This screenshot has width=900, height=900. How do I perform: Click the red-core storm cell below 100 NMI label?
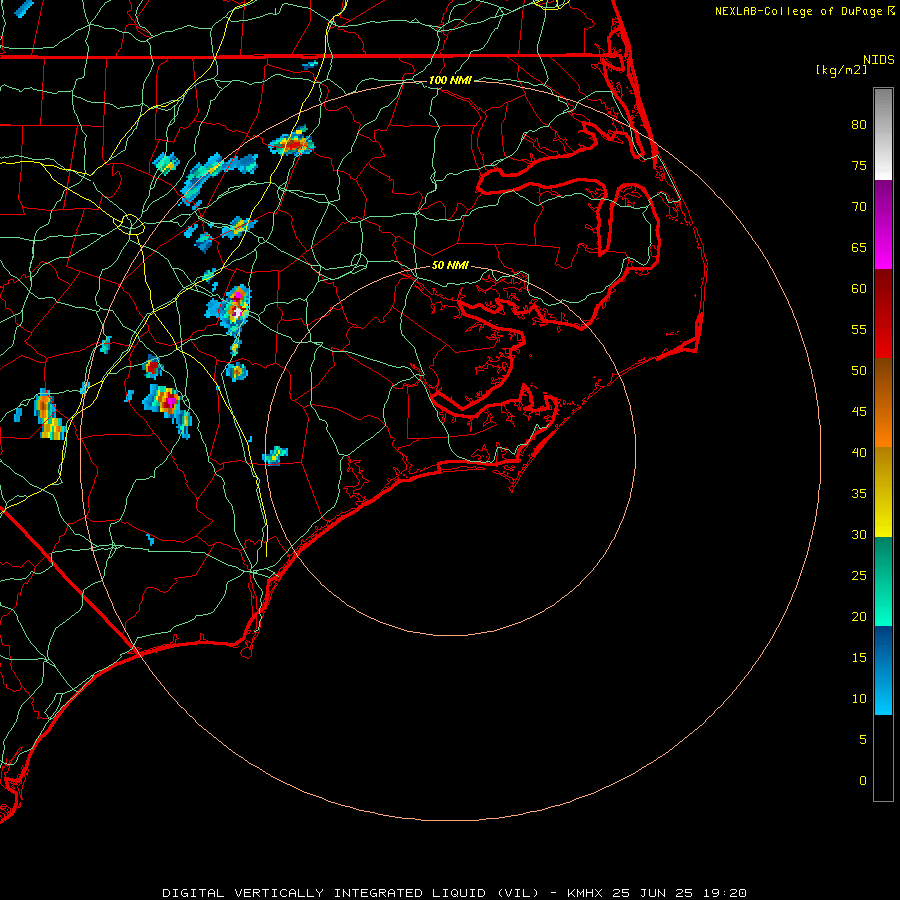[293, 143]
